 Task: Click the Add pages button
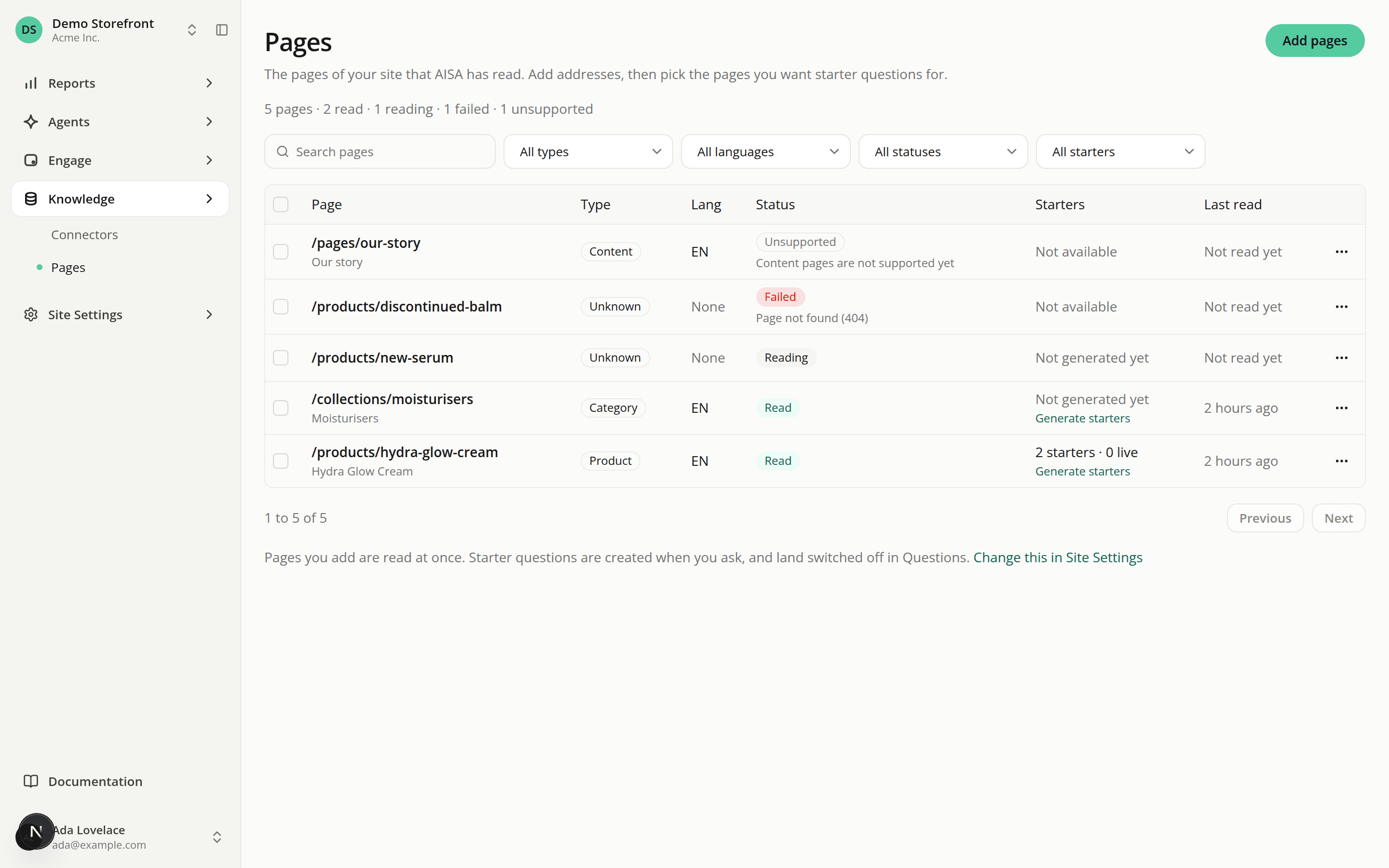point(1314,41)
